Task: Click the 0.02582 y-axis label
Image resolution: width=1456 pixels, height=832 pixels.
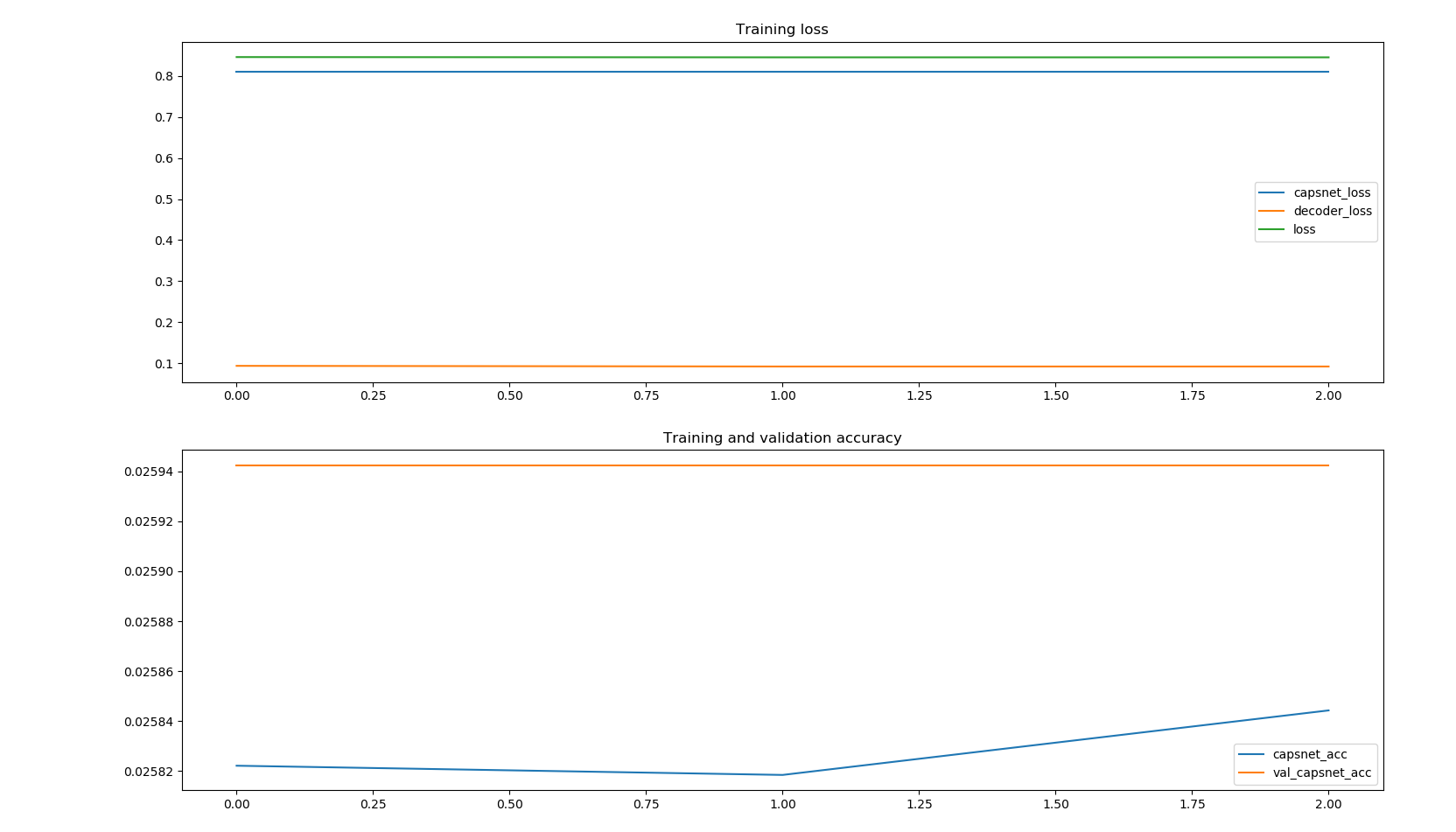Action: click(149, 772)
